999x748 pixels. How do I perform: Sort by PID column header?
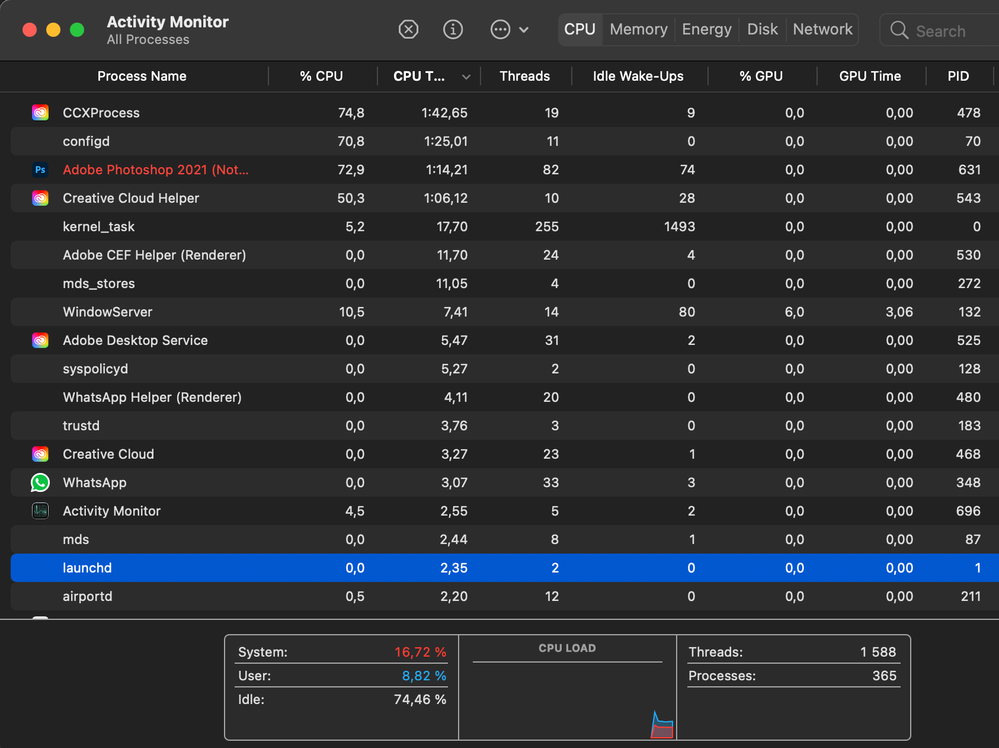tap(958, 76)
